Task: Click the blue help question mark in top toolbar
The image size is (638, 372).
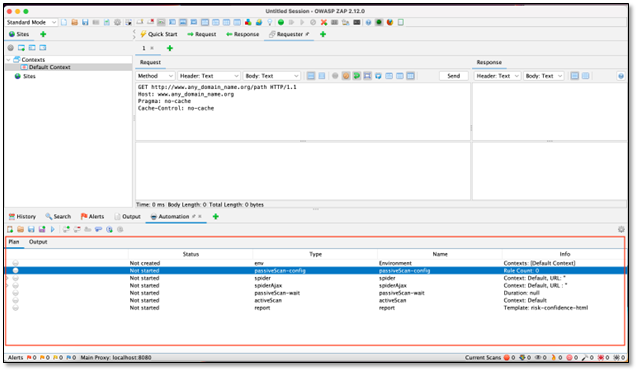Action: (368, 22)
